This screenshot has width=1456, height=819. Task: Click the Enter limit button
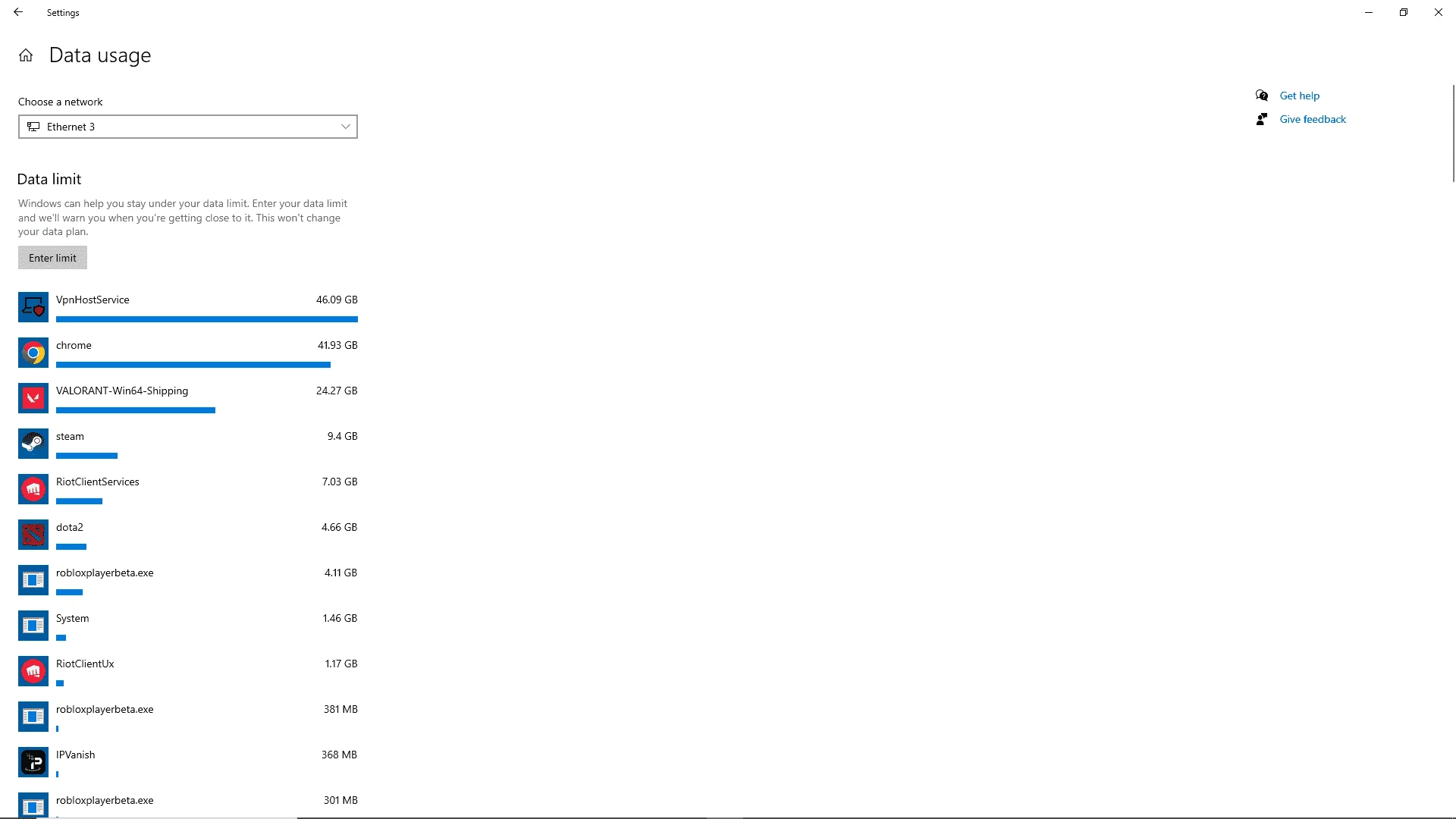52,258
